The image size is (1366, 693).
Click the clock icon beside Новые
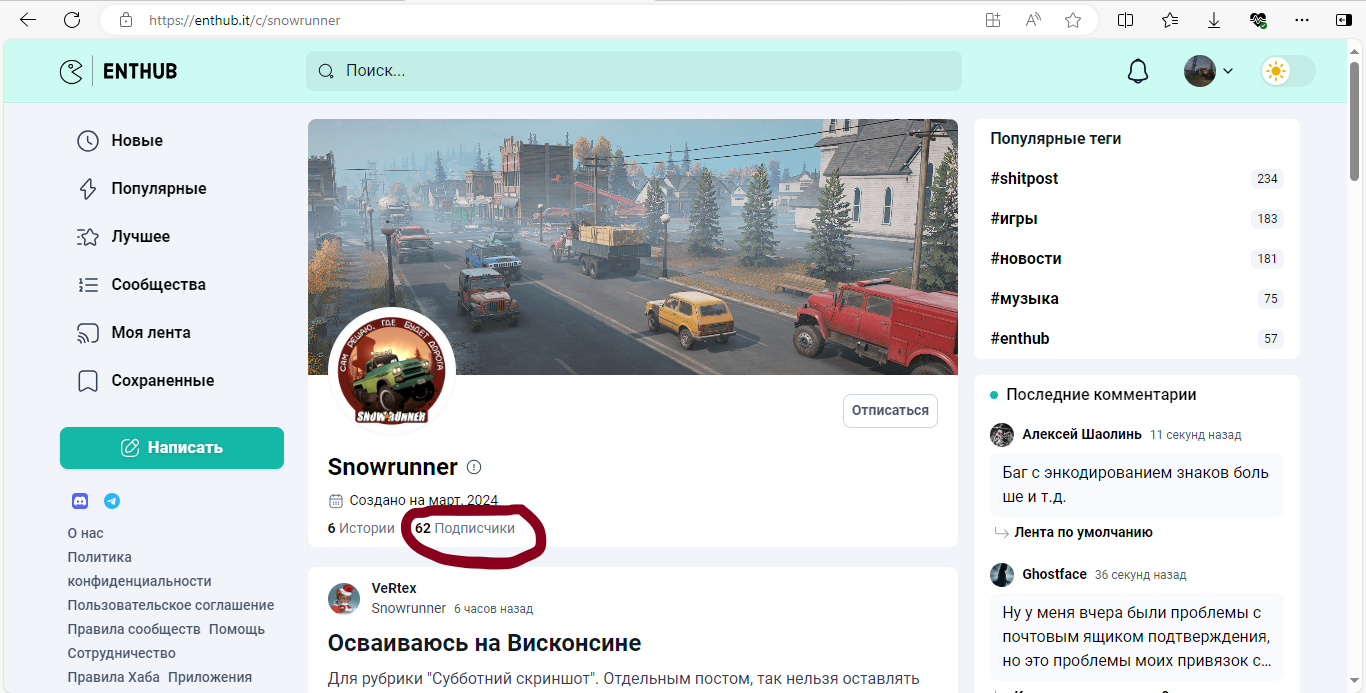[88, 141]
